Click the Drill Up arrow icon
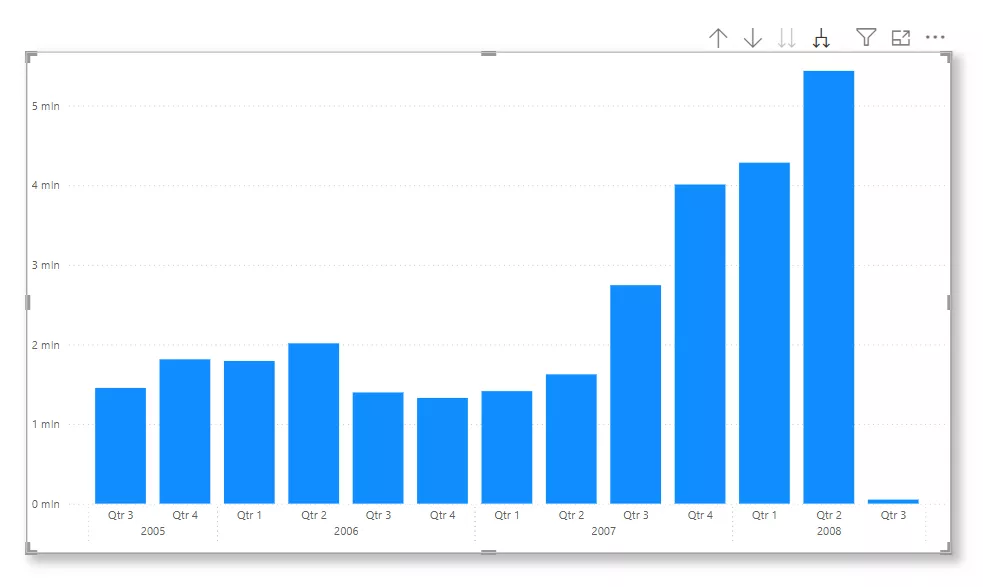This screenshot has height=587, width=983. click(718, 38)
